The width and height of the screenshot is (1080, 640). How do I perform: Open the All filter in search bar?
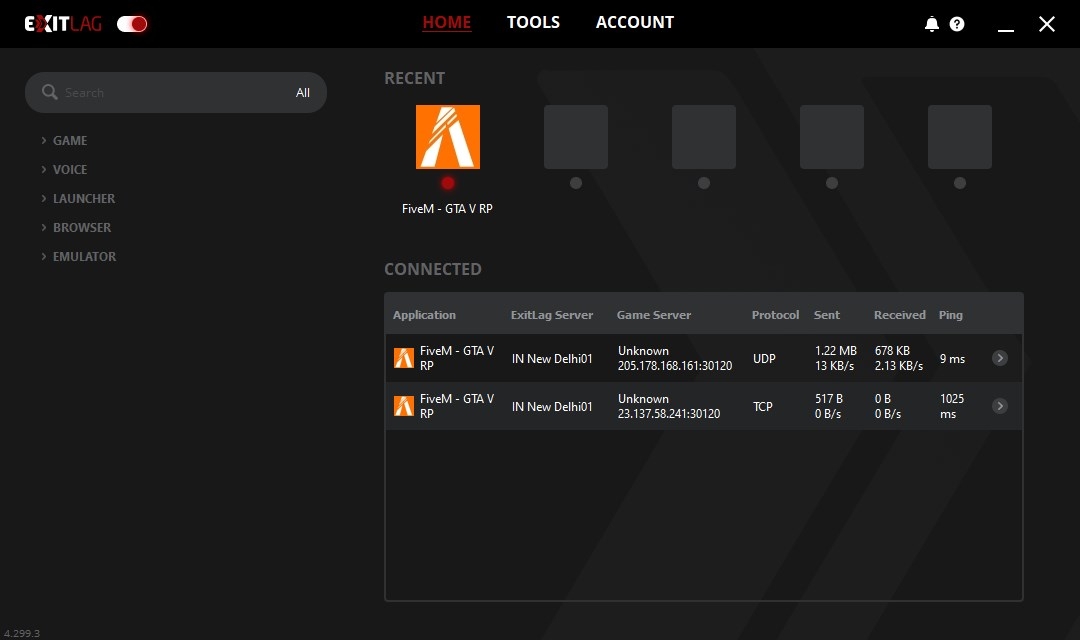pos(303,93)
